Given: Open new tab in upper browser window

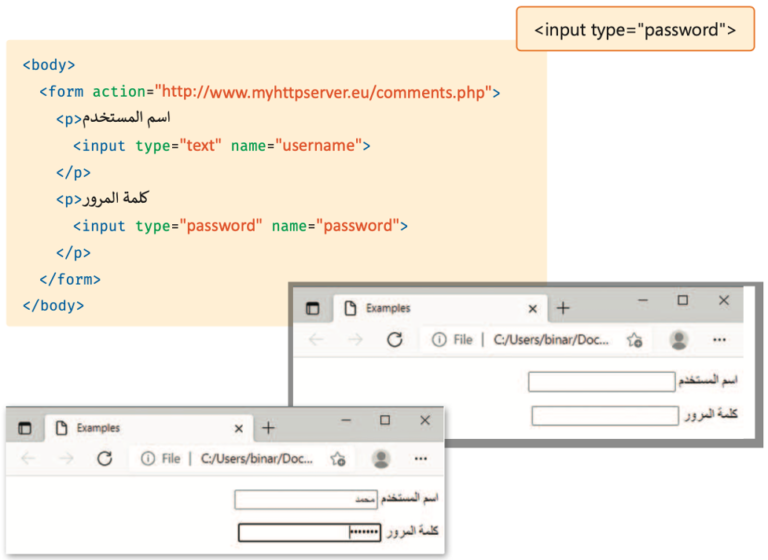Looking at the screenshot, I should (x=563, y=308).
